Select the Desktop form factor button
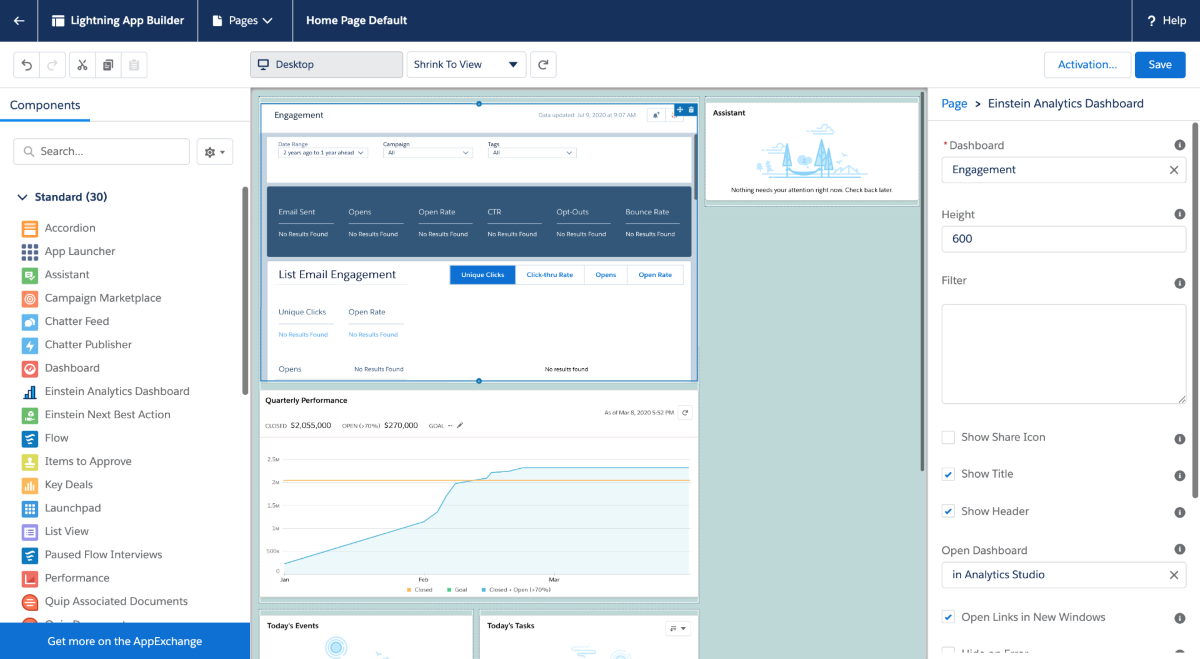 [326, 65]
